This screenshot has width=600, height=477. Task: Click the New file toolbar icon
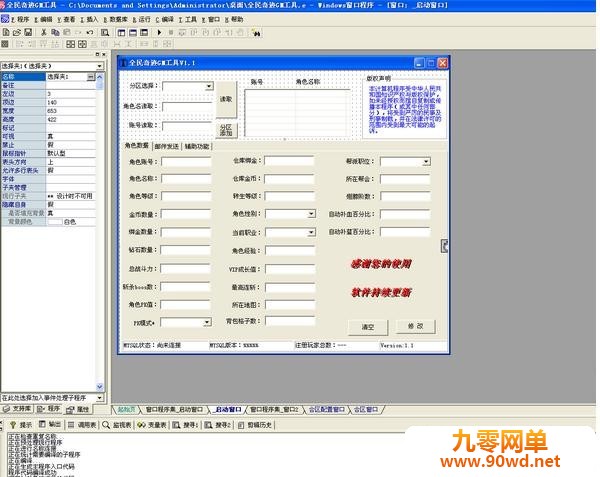6,33
